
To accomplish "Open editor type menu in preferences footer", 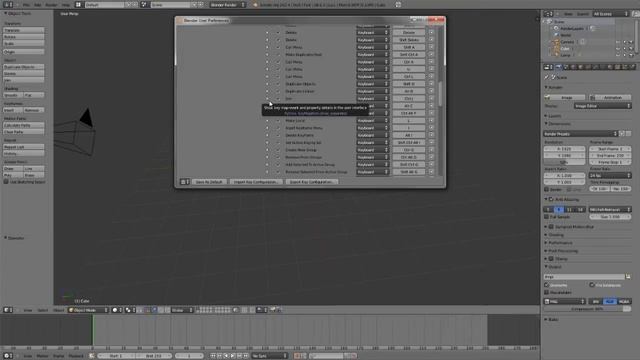I will 184,182.
